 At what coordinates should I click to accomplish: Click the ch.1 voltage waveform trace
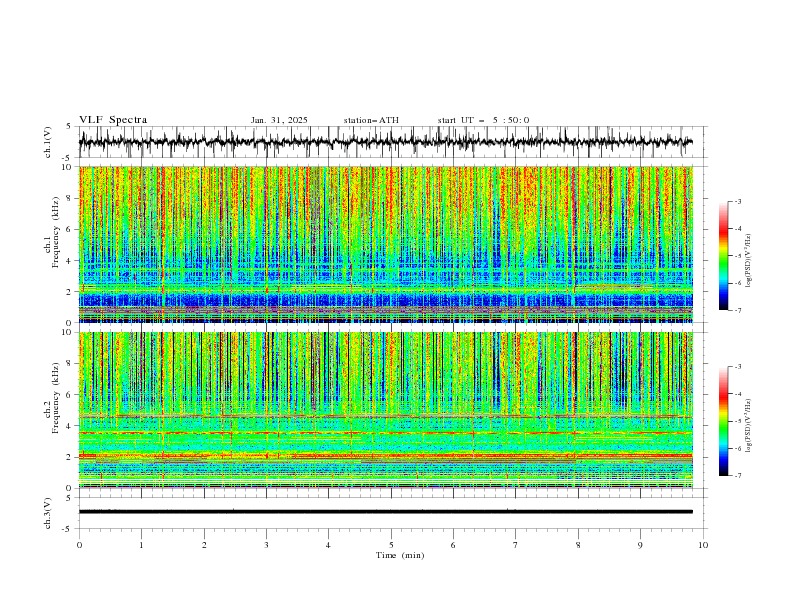(385, 142)
